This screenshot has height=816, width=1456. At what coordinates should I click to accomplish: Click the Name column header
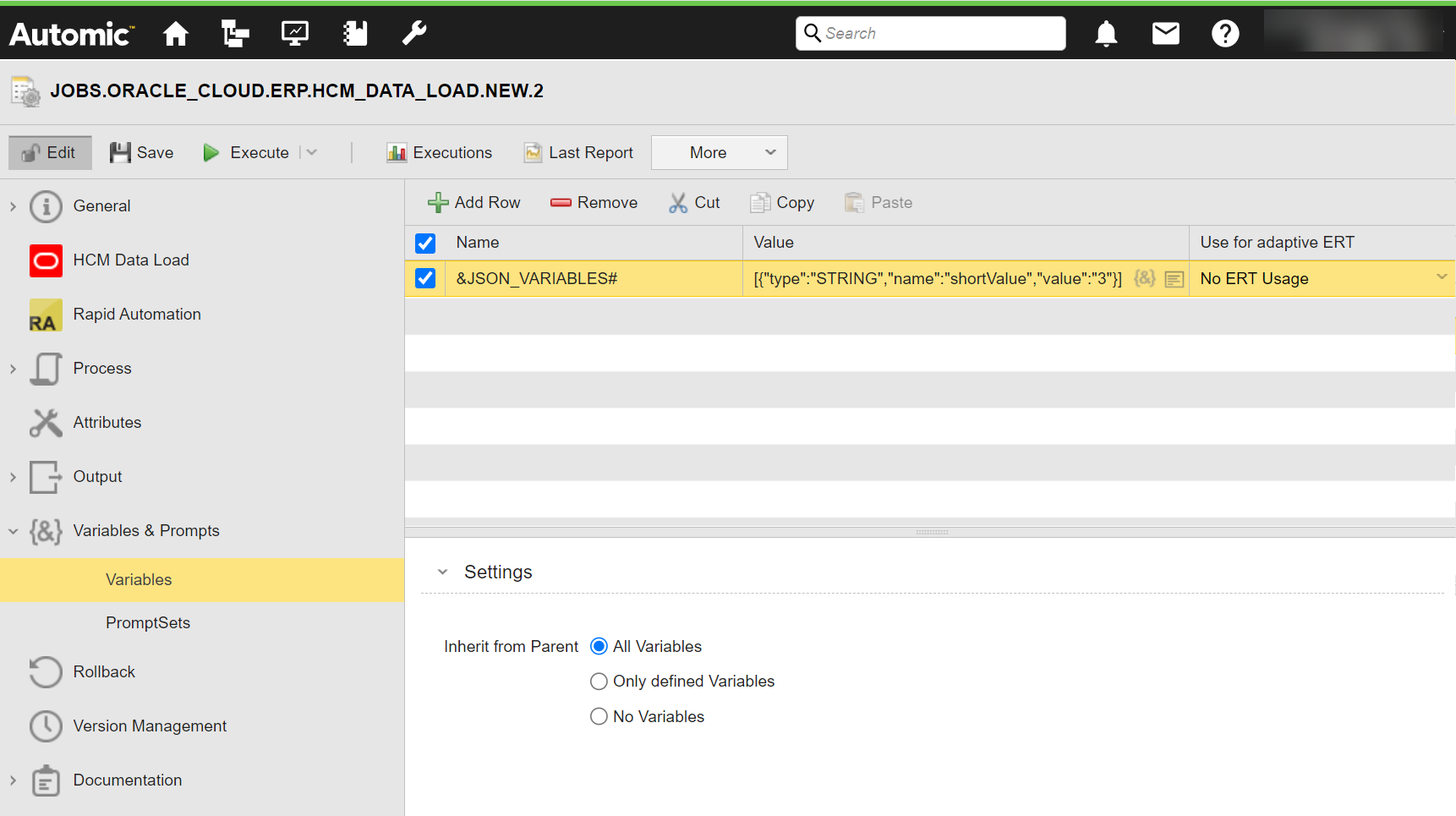click(594, 243)
